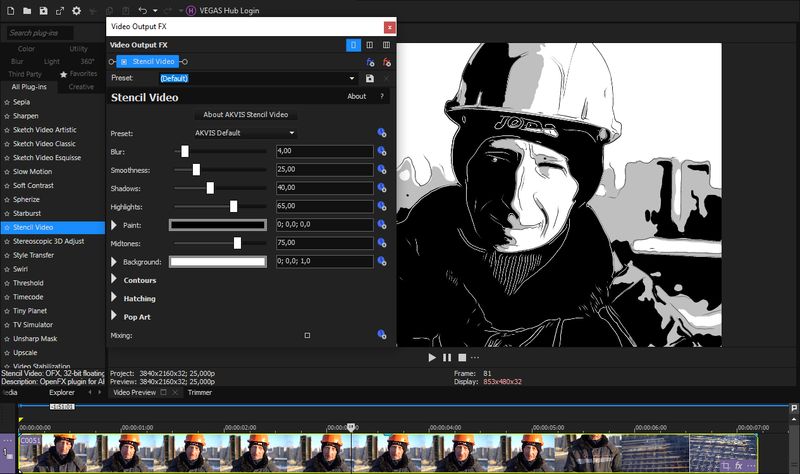Viewport: 800px width, 474px height.
Task: Click the Plug-in Chain add icon
Action: coord(370,62)
